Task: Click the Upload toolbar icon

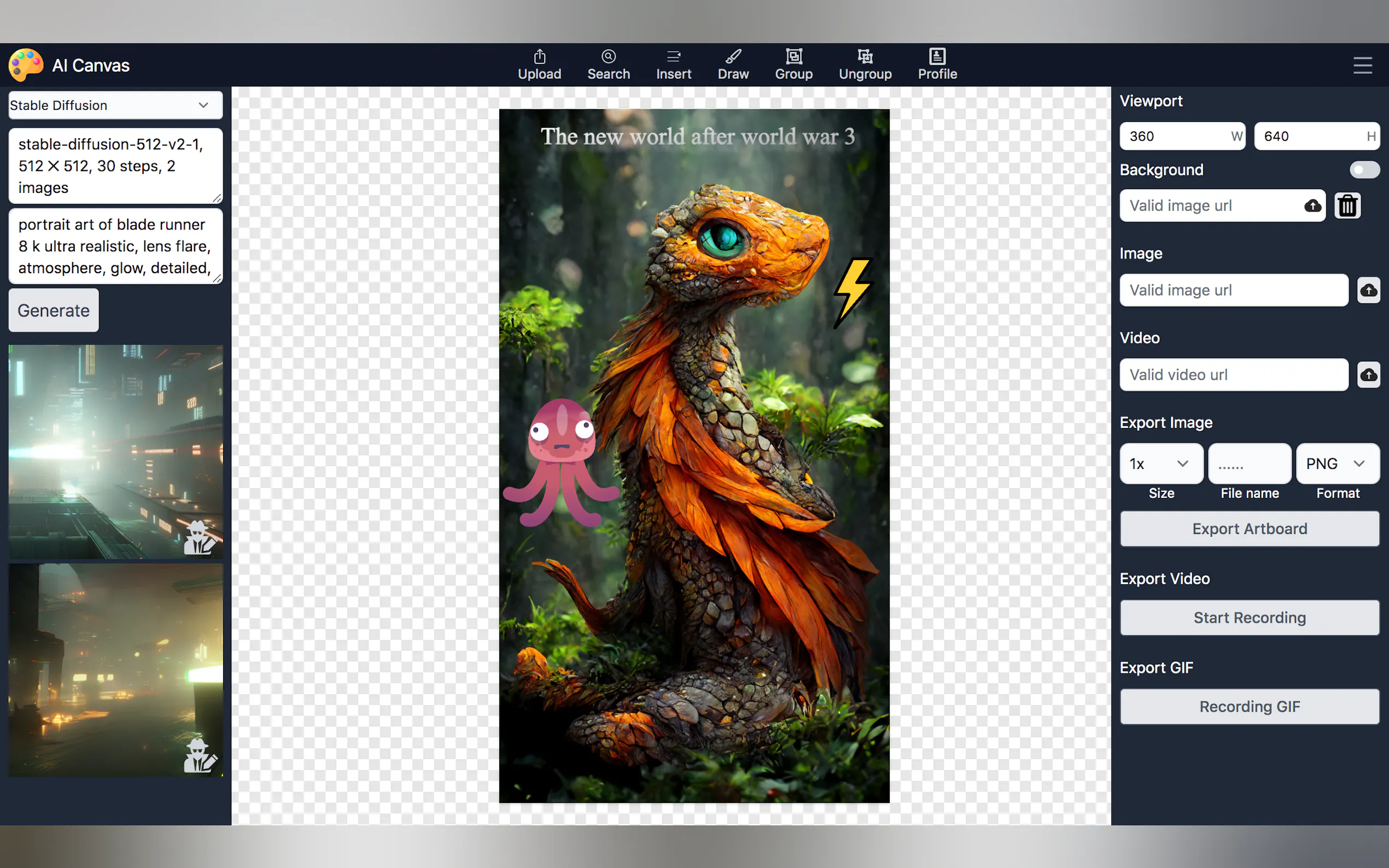Action: [x=539, y=64]
